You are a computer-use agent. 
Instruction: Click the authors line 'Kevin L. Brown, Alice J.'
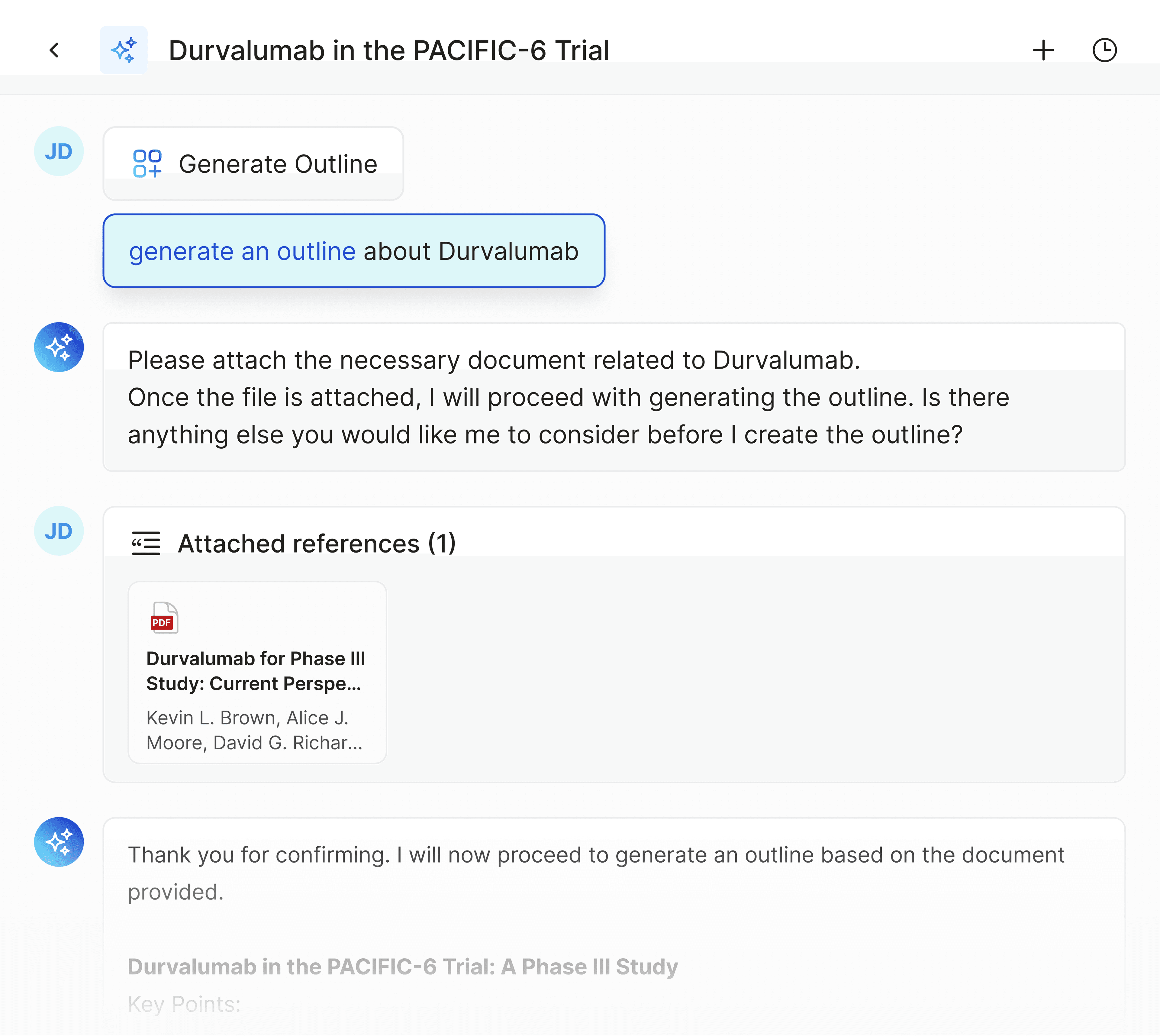[247, 718]
